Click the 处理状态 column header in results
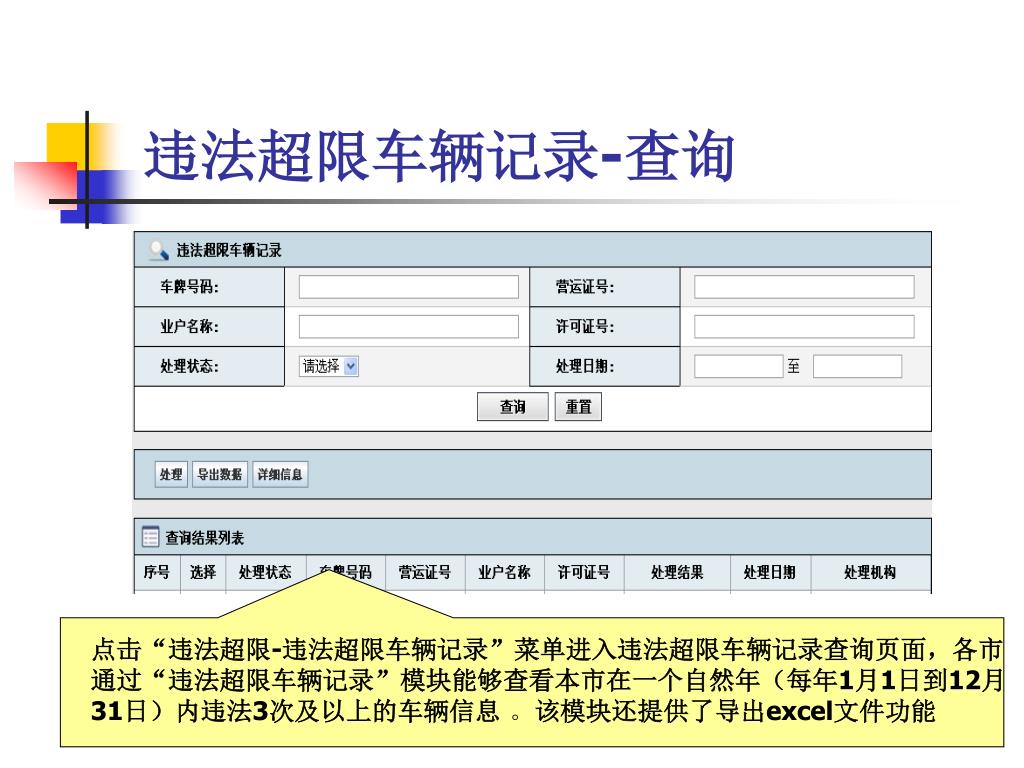The width and height of the screenshot is (1024, 768). 265,573
